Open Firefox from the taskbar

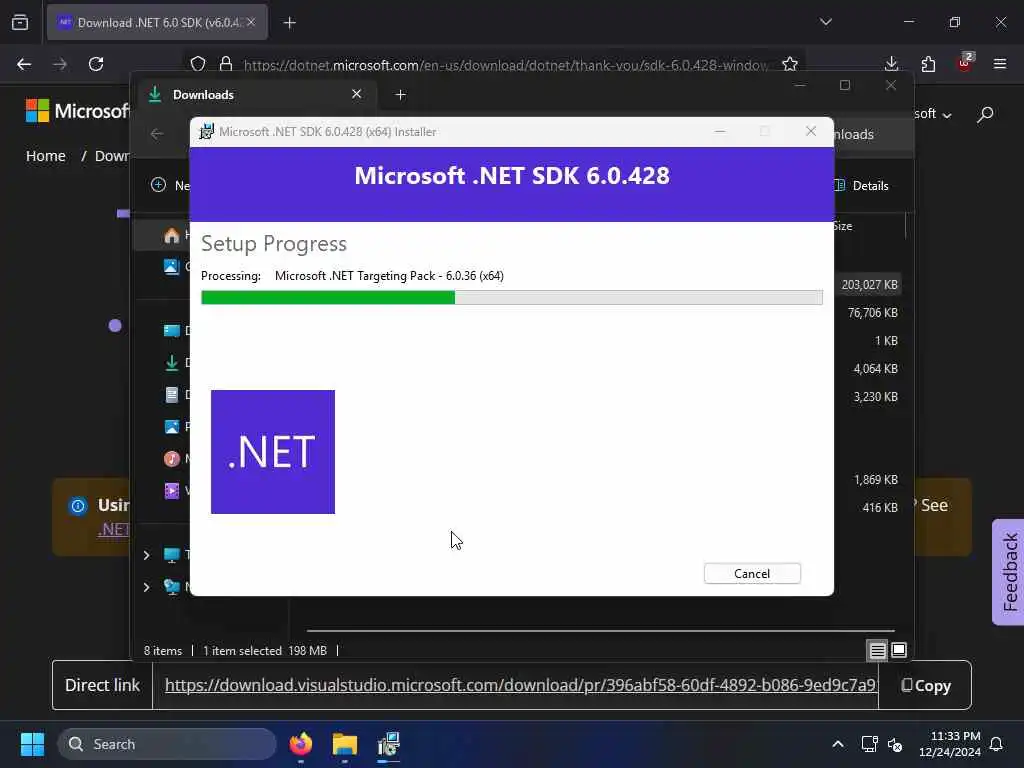[x=301, y=744]
